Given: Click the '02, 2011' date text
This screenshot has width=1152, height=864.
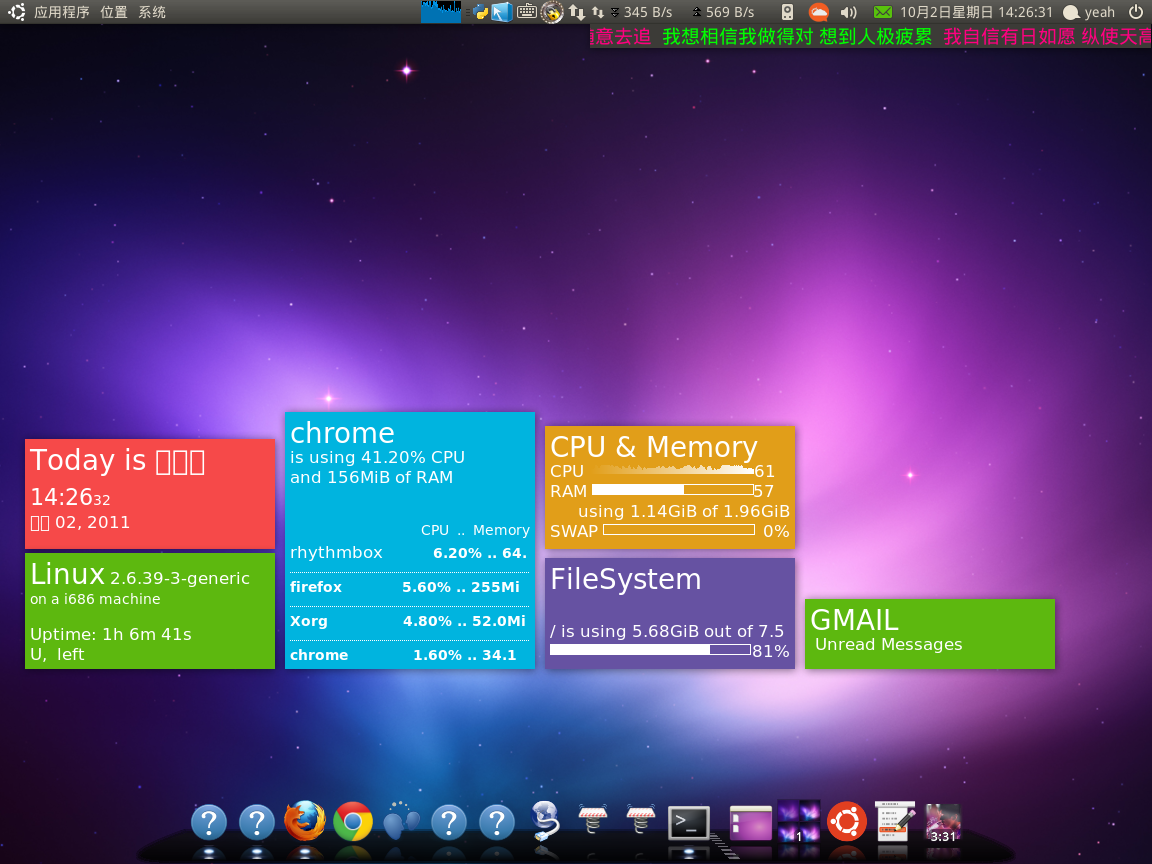Looking at the screenshot, I should 93,522.
